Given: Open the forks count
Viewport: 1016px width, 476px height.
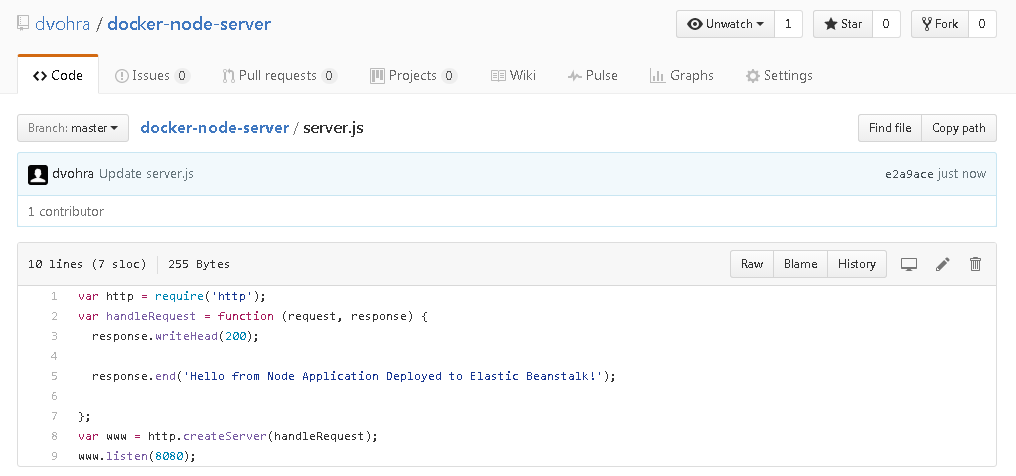Looking at the screenshot, I should point(982,24).
